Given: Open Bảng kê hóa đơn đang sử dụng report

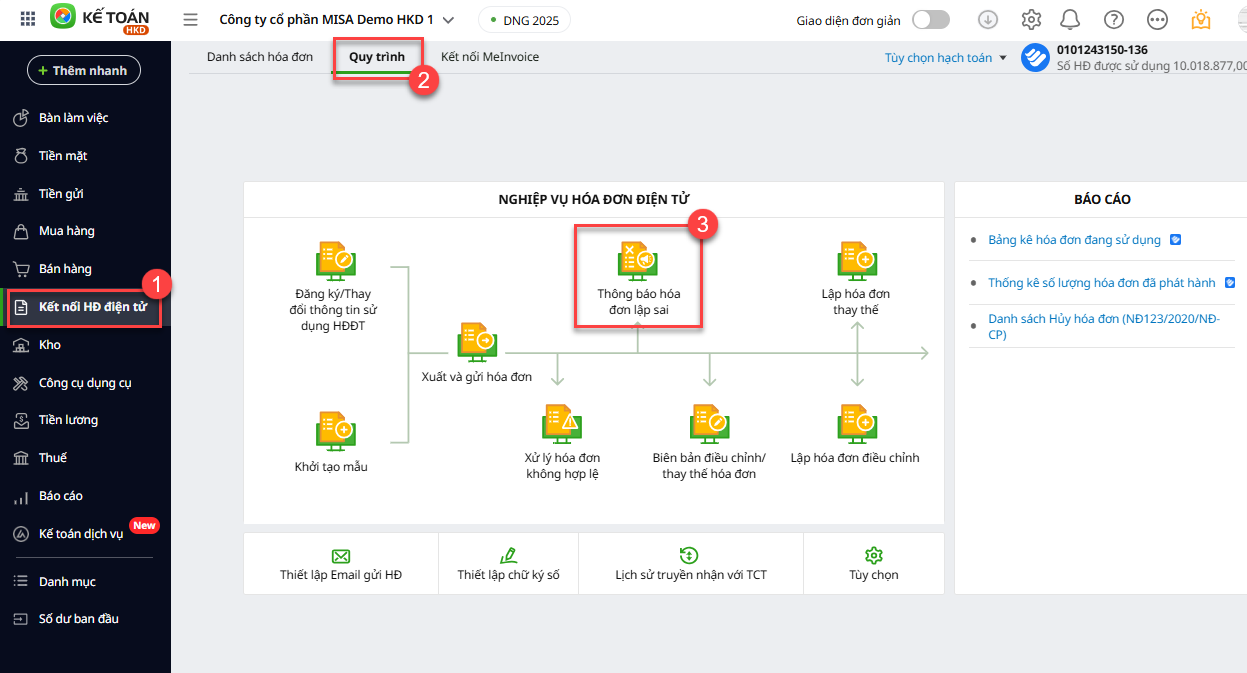Looking at the screenshot, I should click(1074, 240).
